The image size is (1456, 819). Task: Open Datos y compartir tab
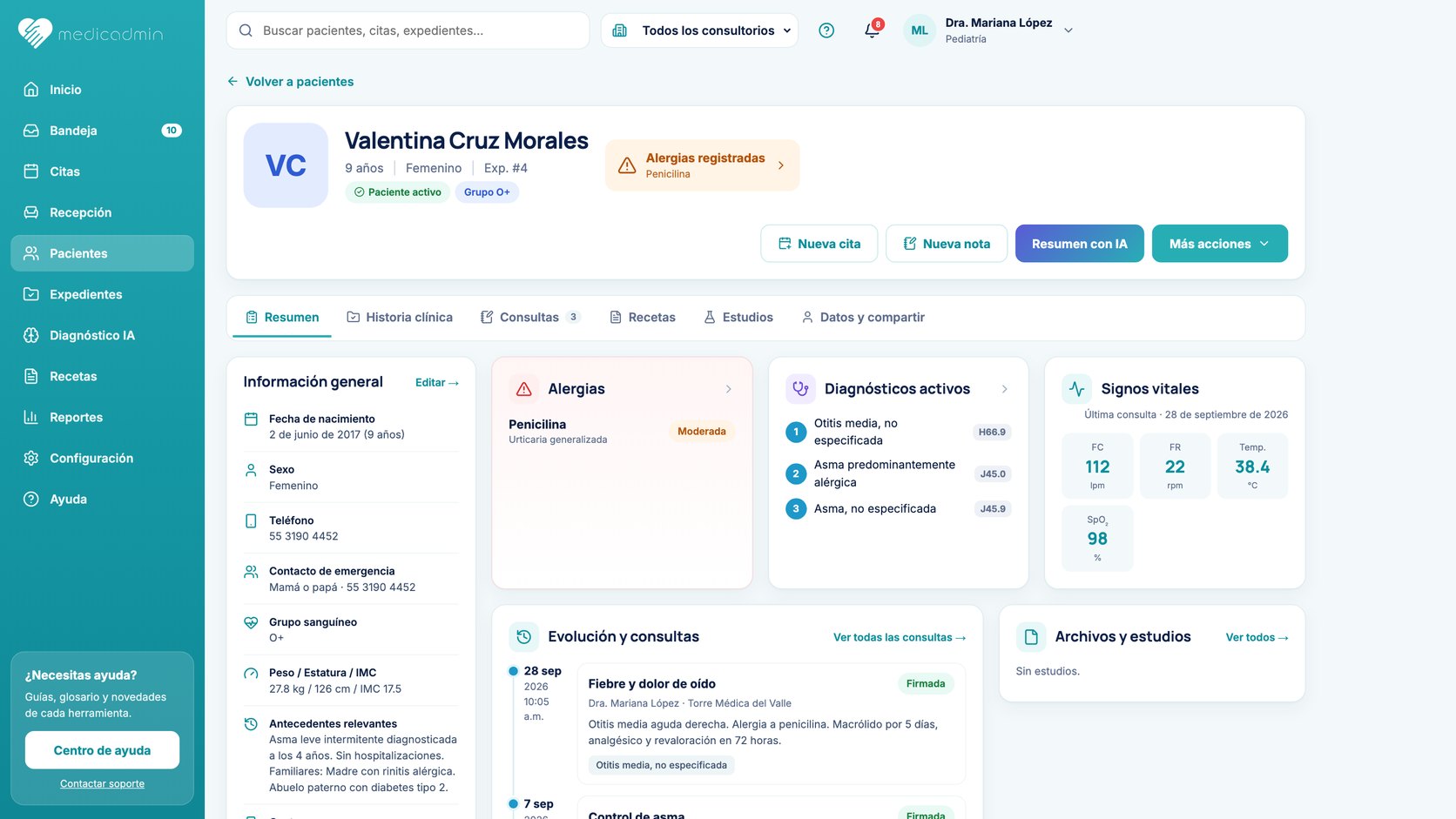point(863,317)
